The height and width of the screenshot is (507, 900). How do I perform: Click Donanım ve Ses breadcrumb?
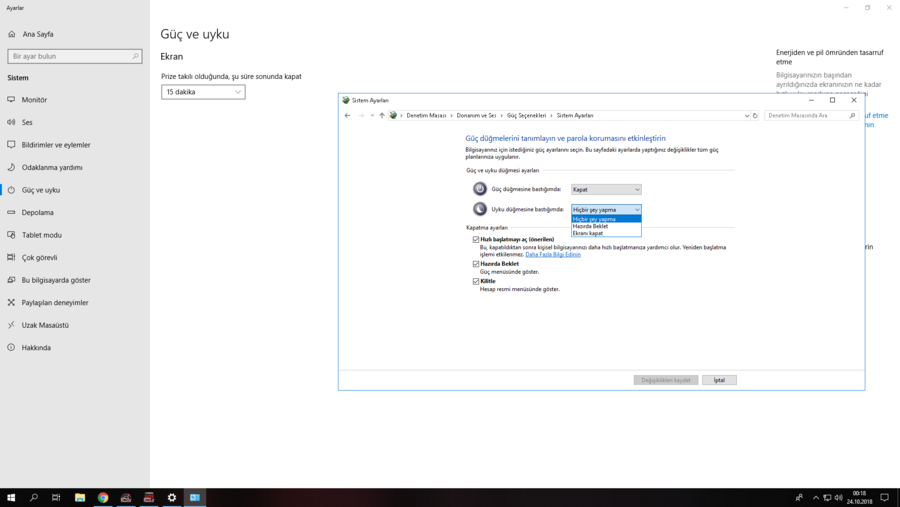[x=476, y=115]
